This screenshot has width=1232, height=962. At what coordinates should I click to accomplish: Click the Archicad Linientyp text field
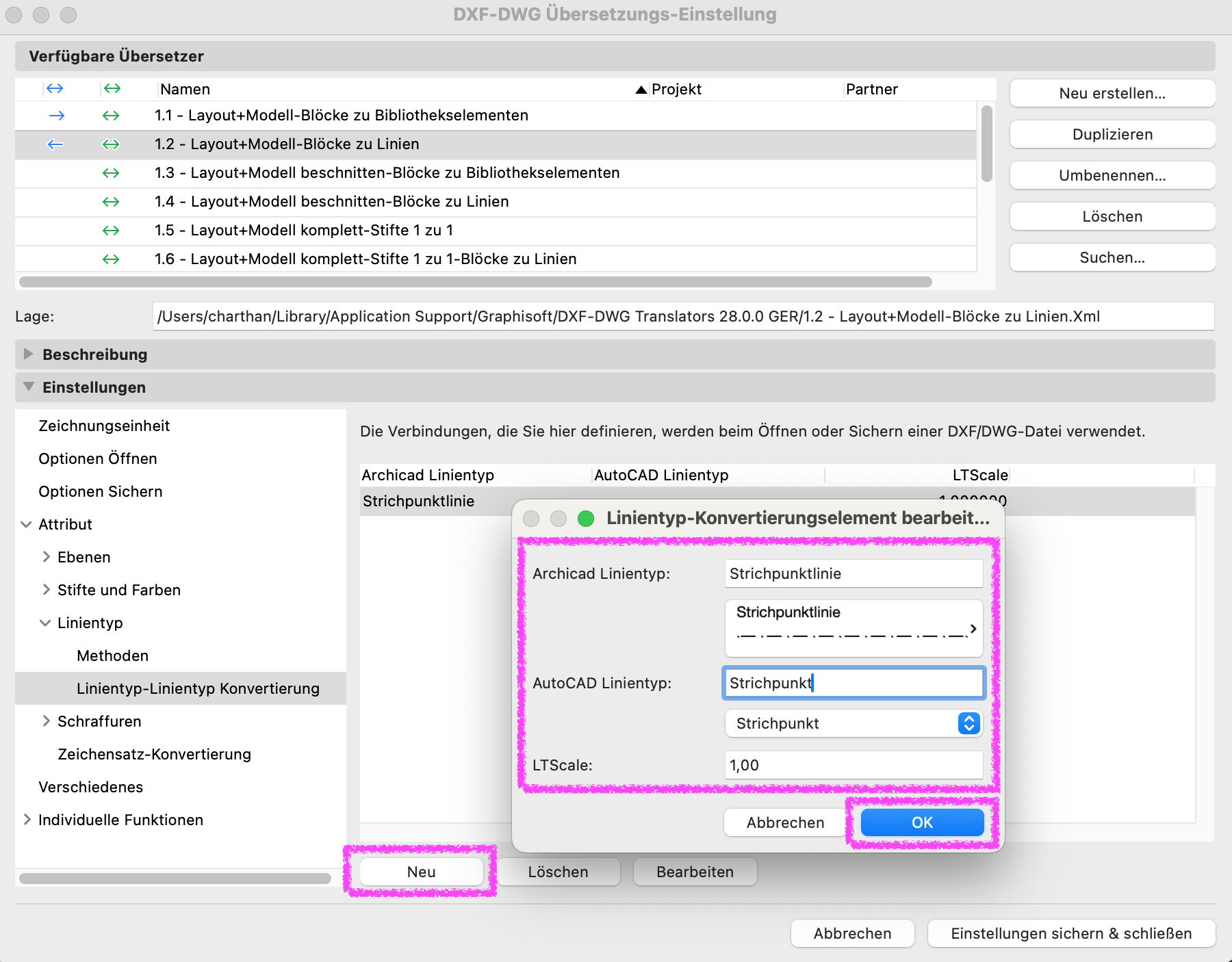point(854,573)
